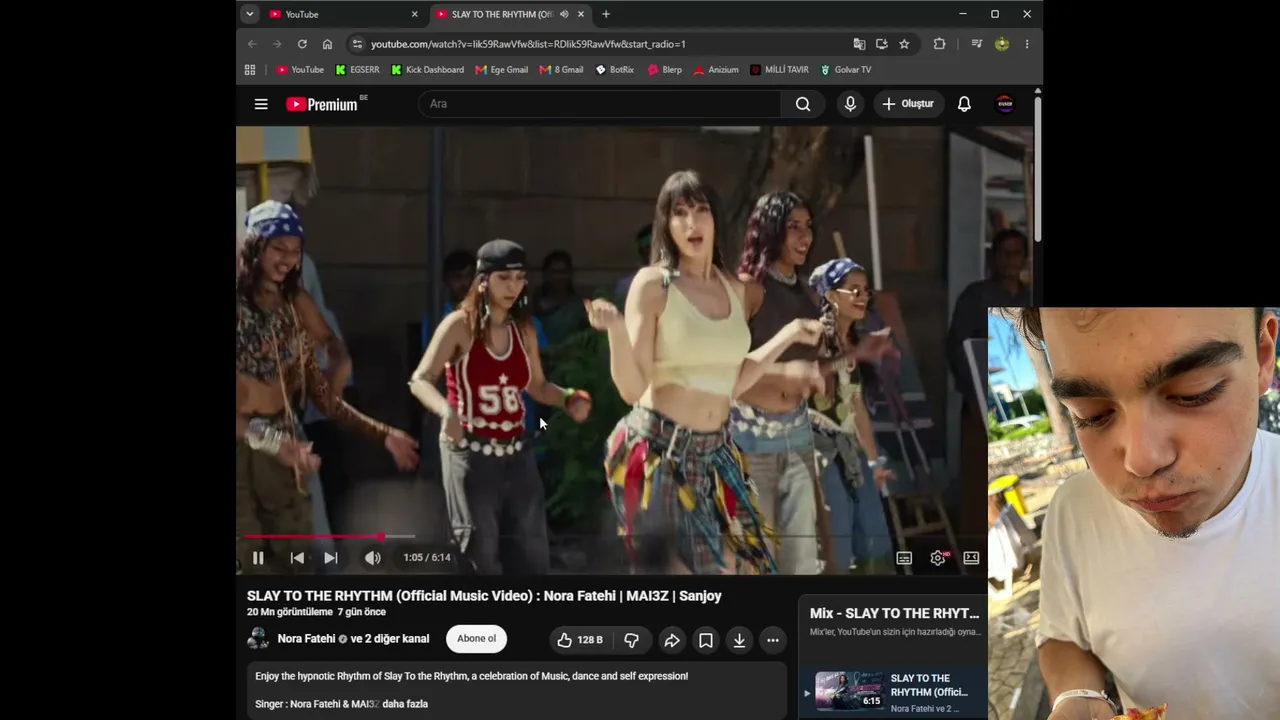Open YouTube guide hamburger menu
This screenshot has width=1280, height=720.
click(x=261, y=104)
